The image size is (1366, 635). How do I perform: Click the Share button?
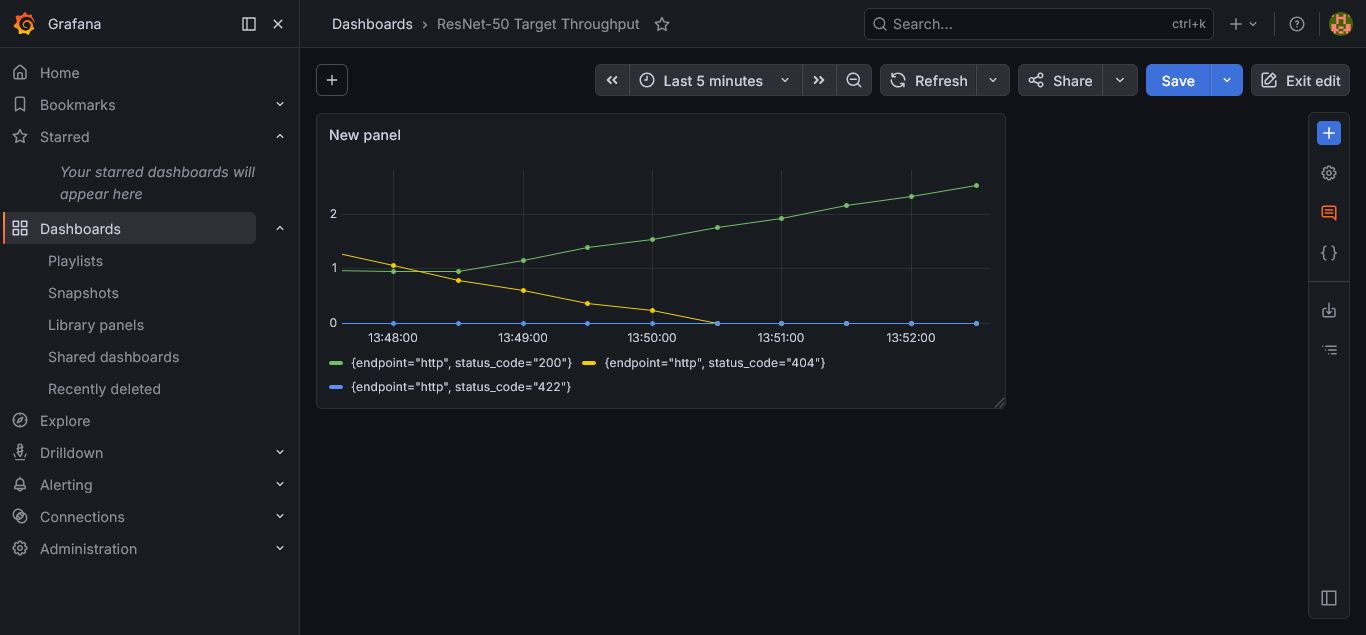1061,80
